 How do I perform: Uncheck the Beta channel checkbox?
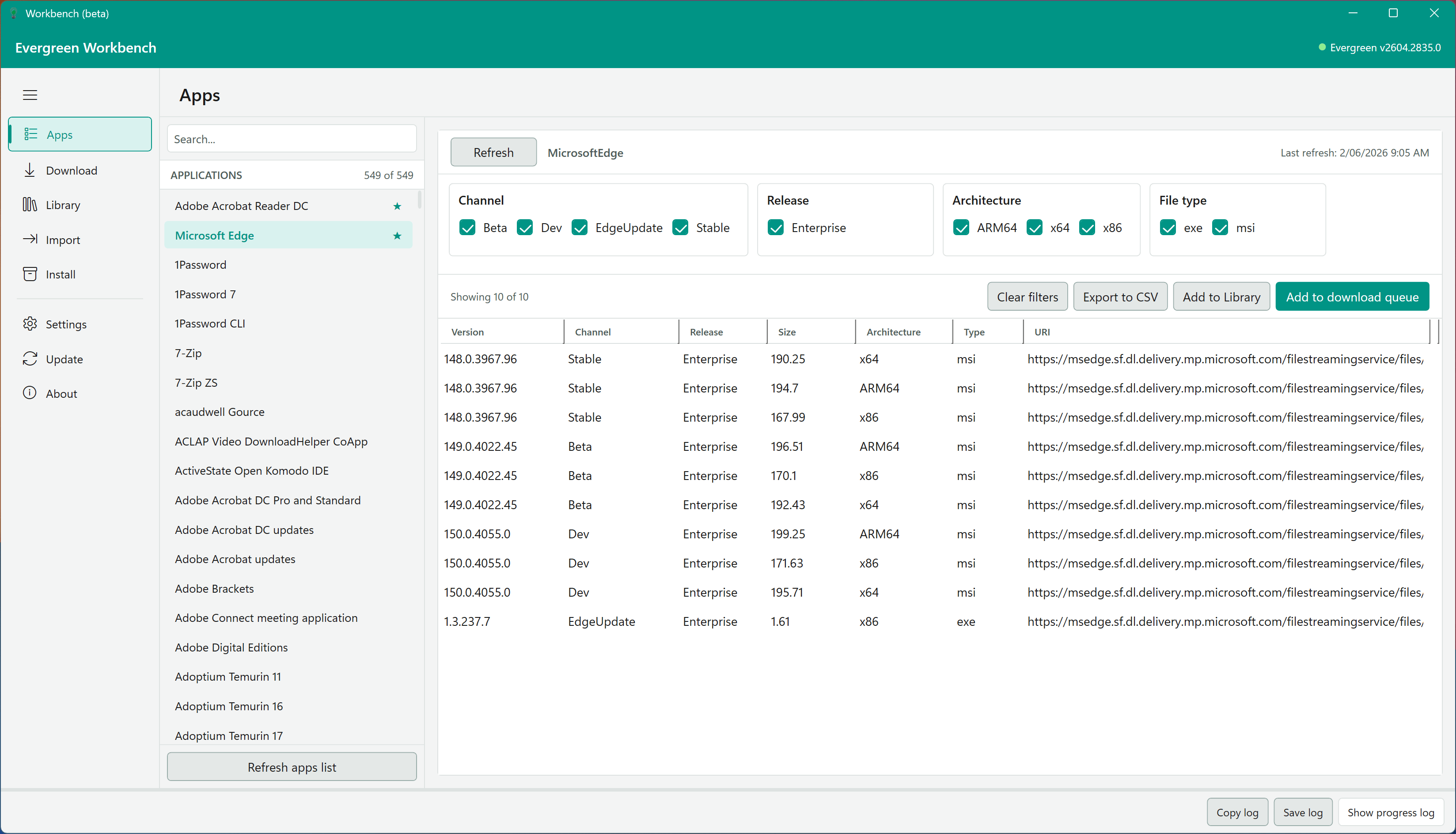pos(468,228)
